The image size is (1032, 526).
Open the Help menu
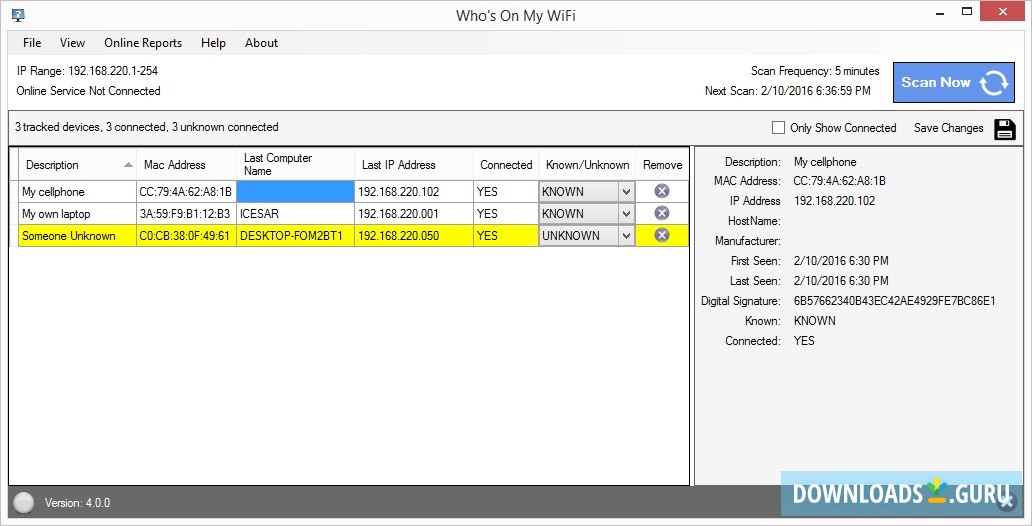coord(213,43)
